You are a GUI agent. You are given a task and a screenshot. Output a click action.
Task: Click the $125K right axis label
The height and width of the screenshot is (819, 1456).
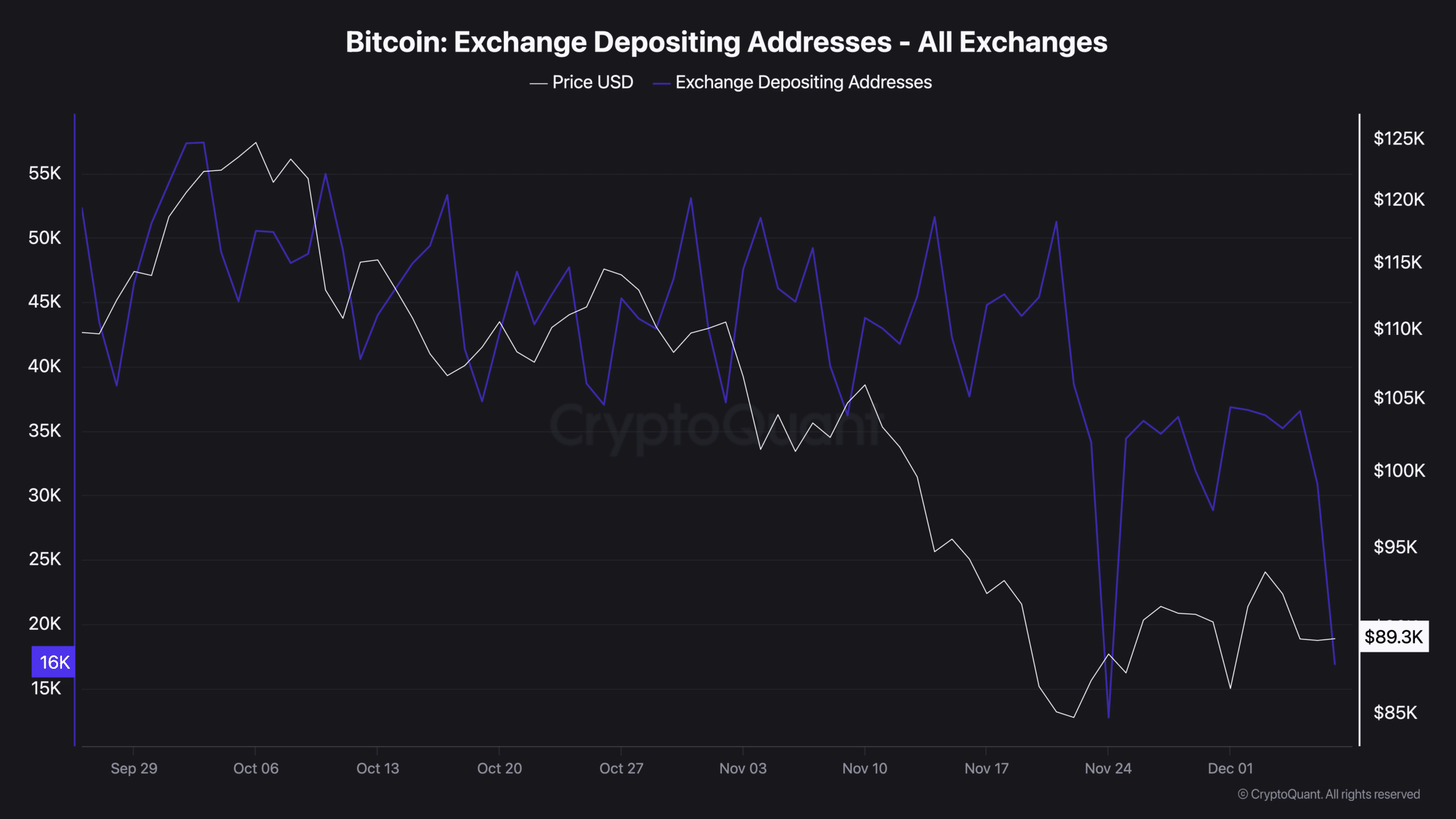pos(1399,138)
